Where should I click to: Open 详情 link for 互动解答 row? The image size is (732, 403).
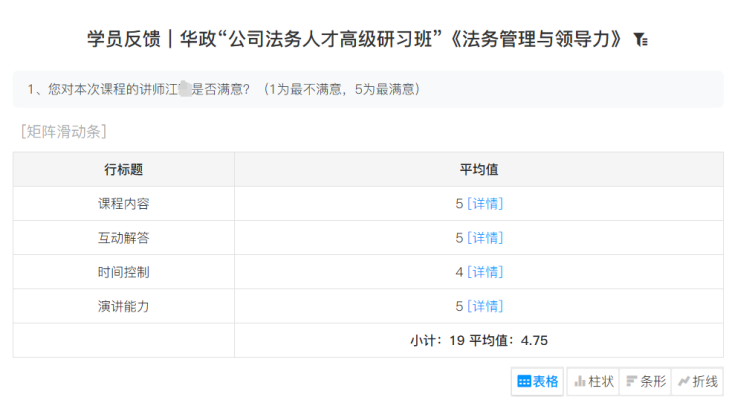coord(485,238)
